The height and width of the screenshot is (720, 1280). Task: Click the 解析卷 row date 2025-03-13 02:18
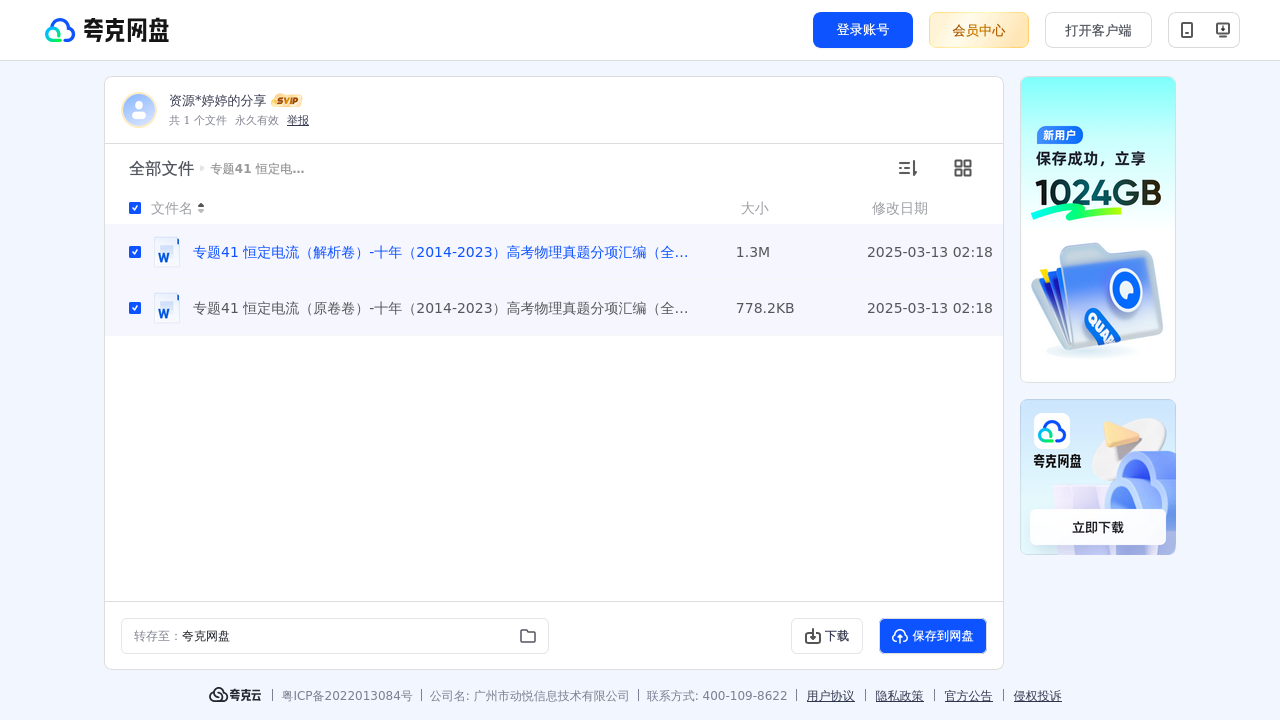click(930, 252)
